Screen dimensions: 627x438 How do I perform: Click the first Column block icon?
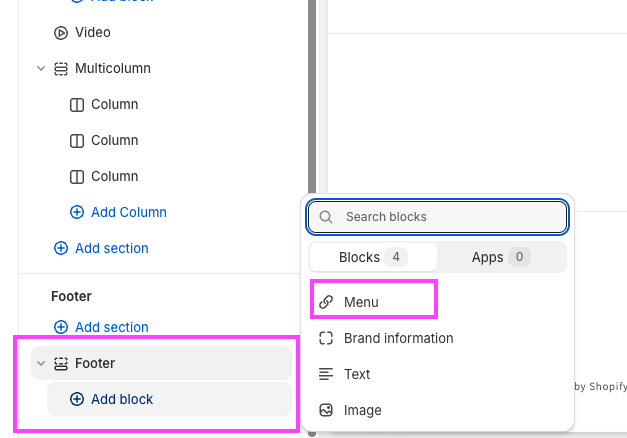77,105
